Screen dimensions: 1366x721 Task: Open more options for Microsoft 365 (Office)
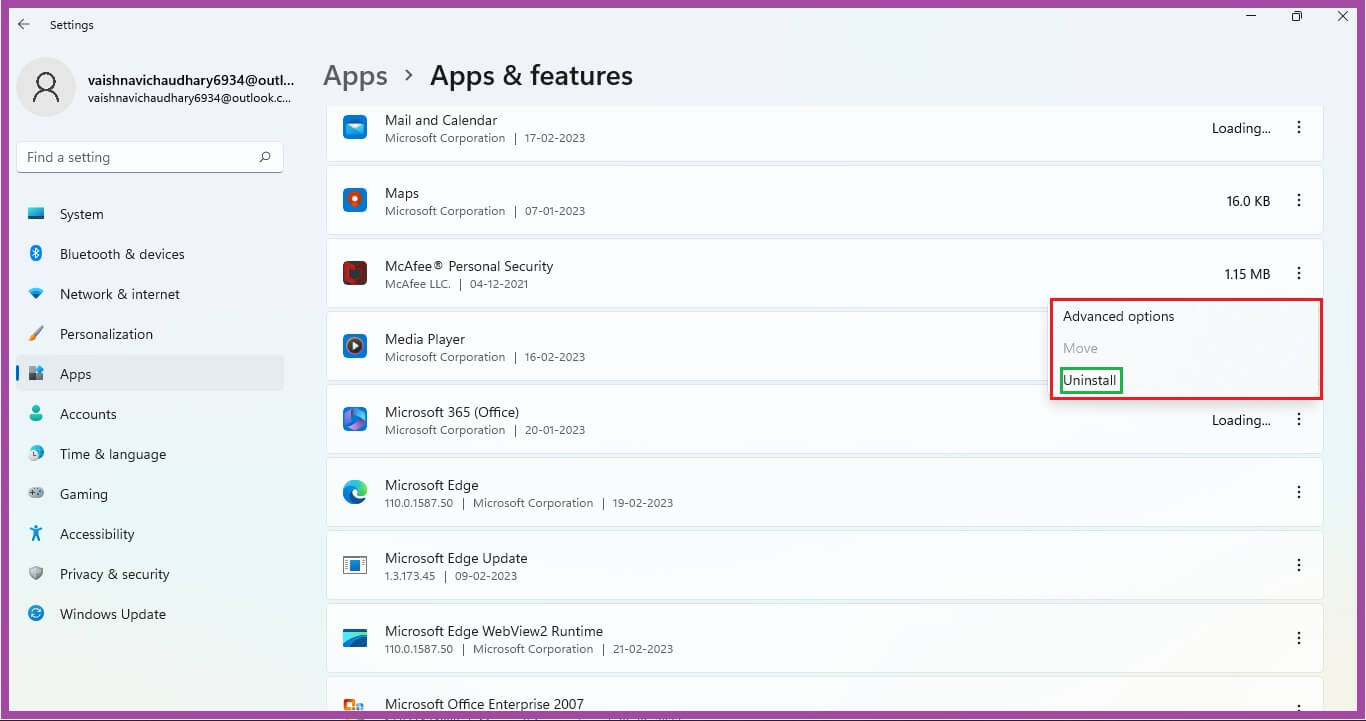(1299, 420)
